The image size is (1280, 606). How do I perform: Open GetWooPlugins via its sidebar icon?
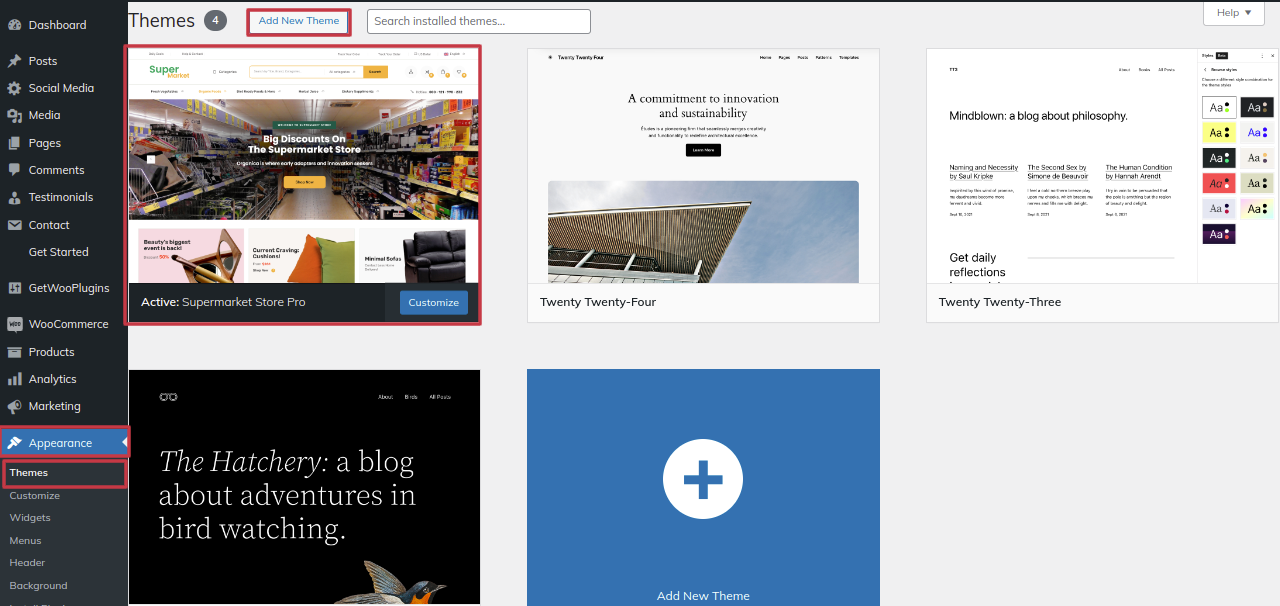[14, 288]
